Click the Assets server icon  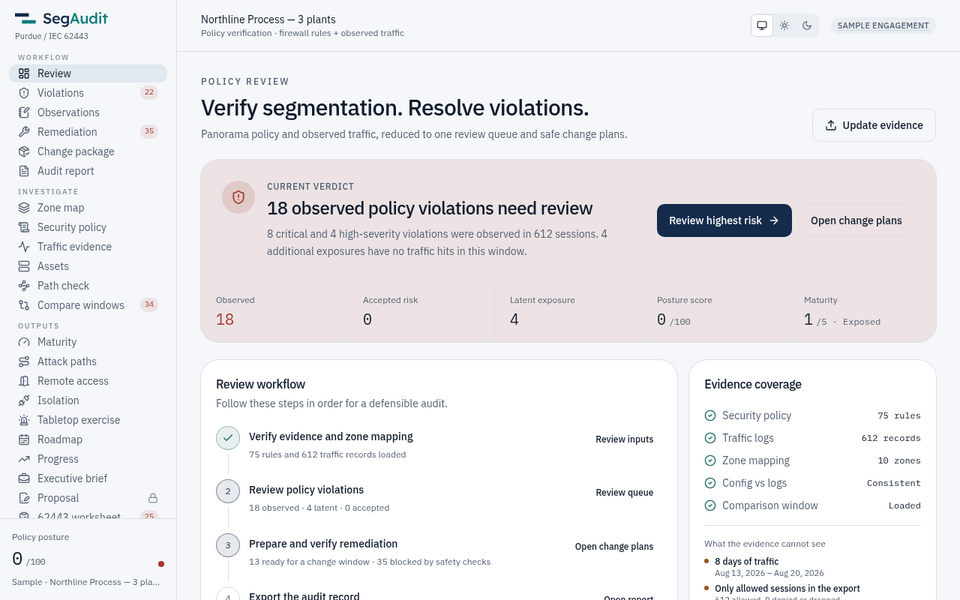click(x=24, y=267)
